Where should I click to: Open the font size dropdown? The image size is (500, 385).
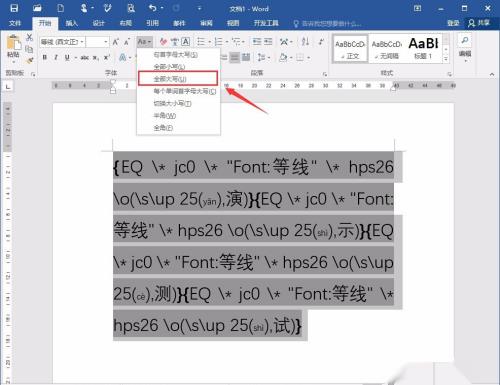[x=97, y=42]
